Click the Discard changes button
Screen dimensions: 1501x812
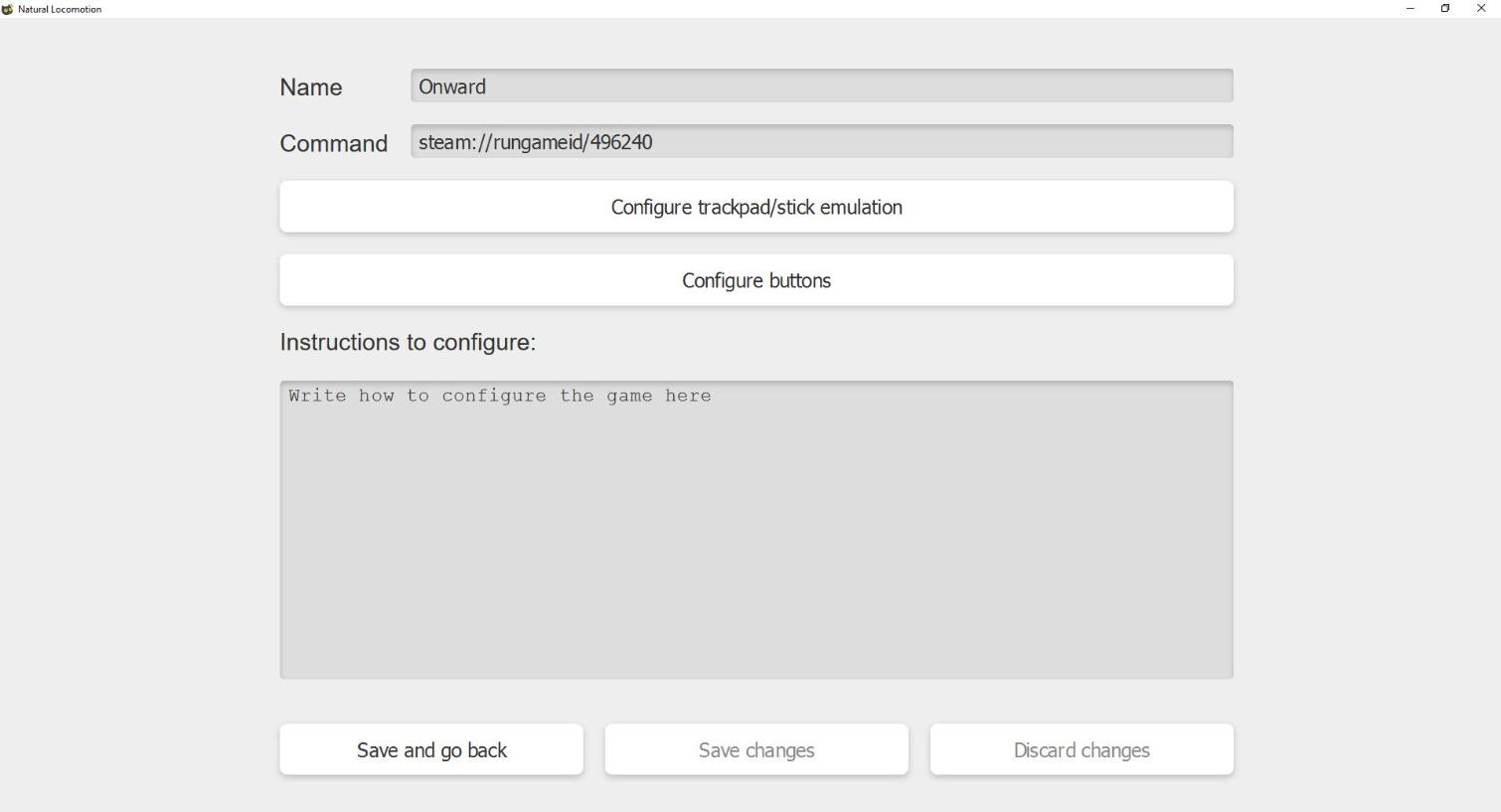(x=1082, y=749)
